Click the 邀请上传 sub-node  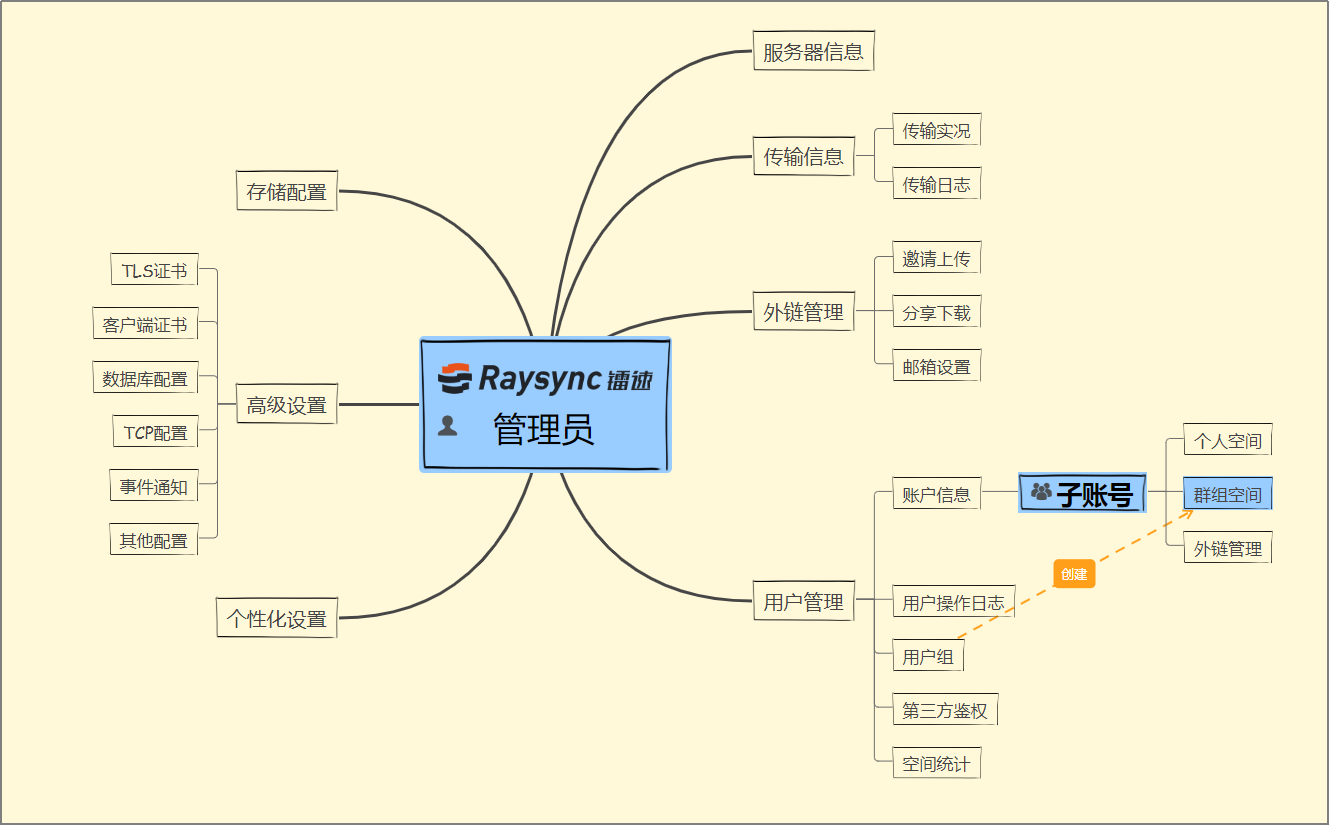[x=937, y=258]
